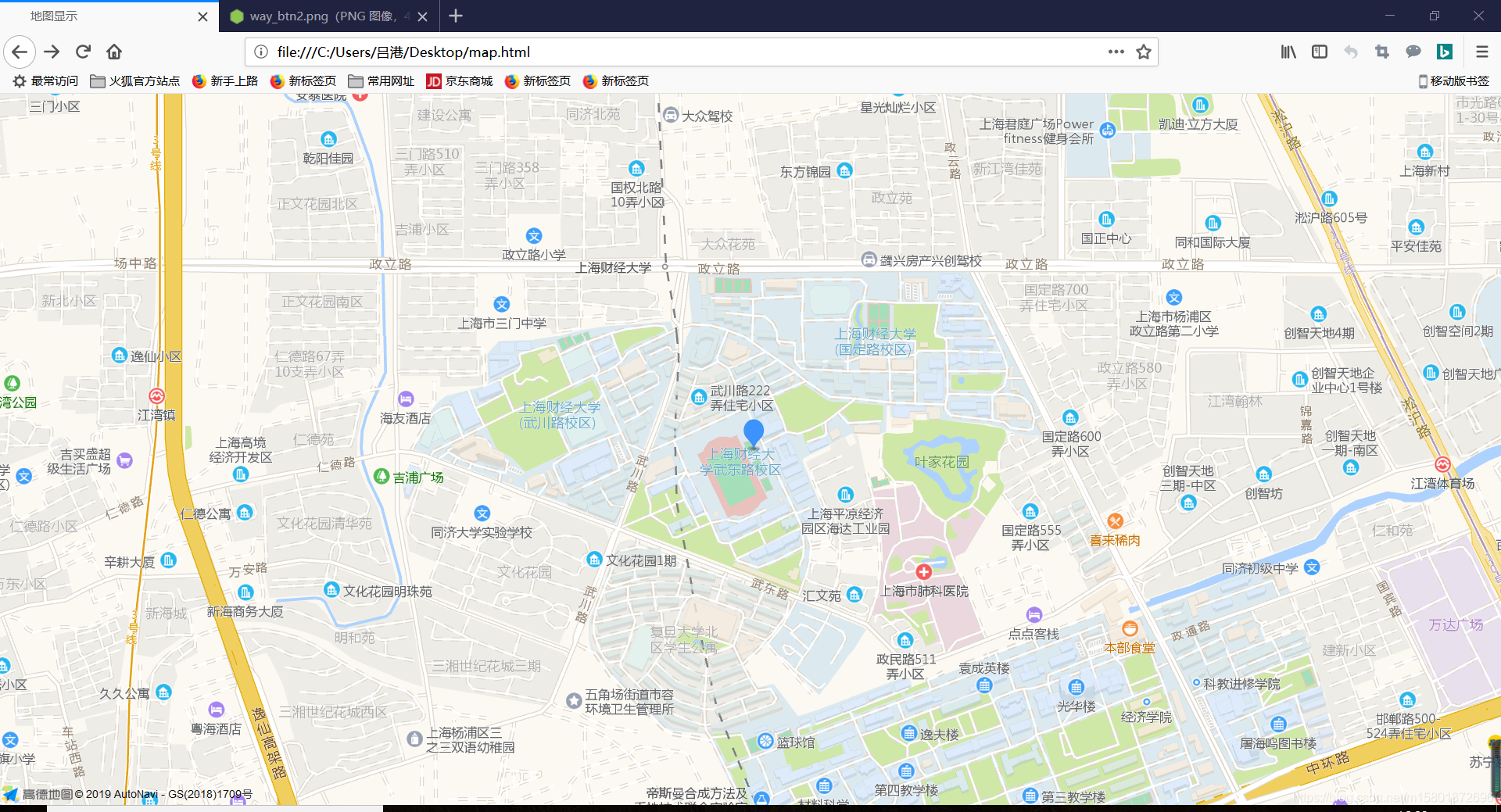Click the 上海市三门中学 school icon
Viewport: 1501px width, 812px height.
point(502,305)
